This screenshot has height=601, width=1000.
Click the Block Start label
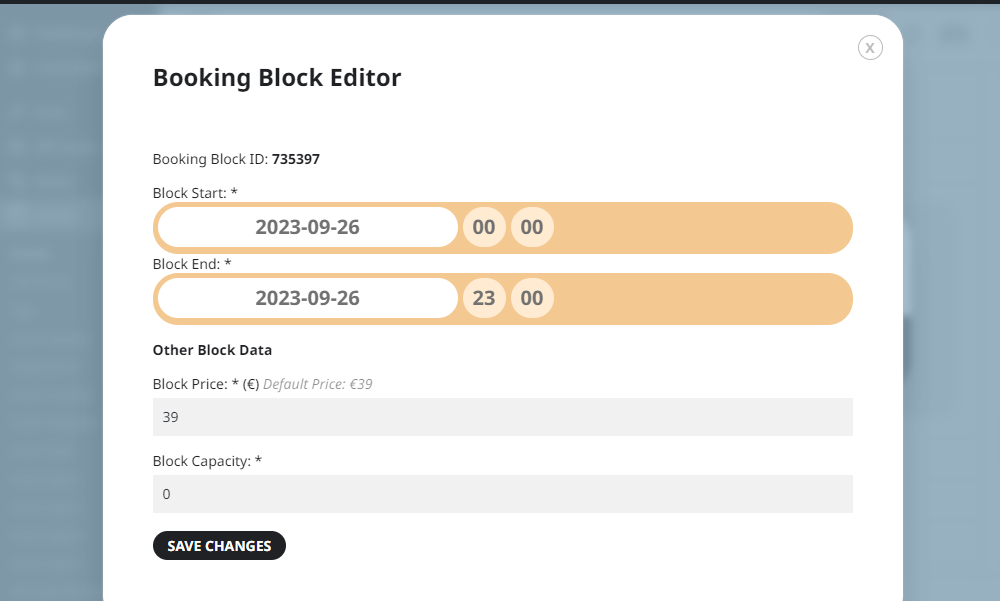195,193
